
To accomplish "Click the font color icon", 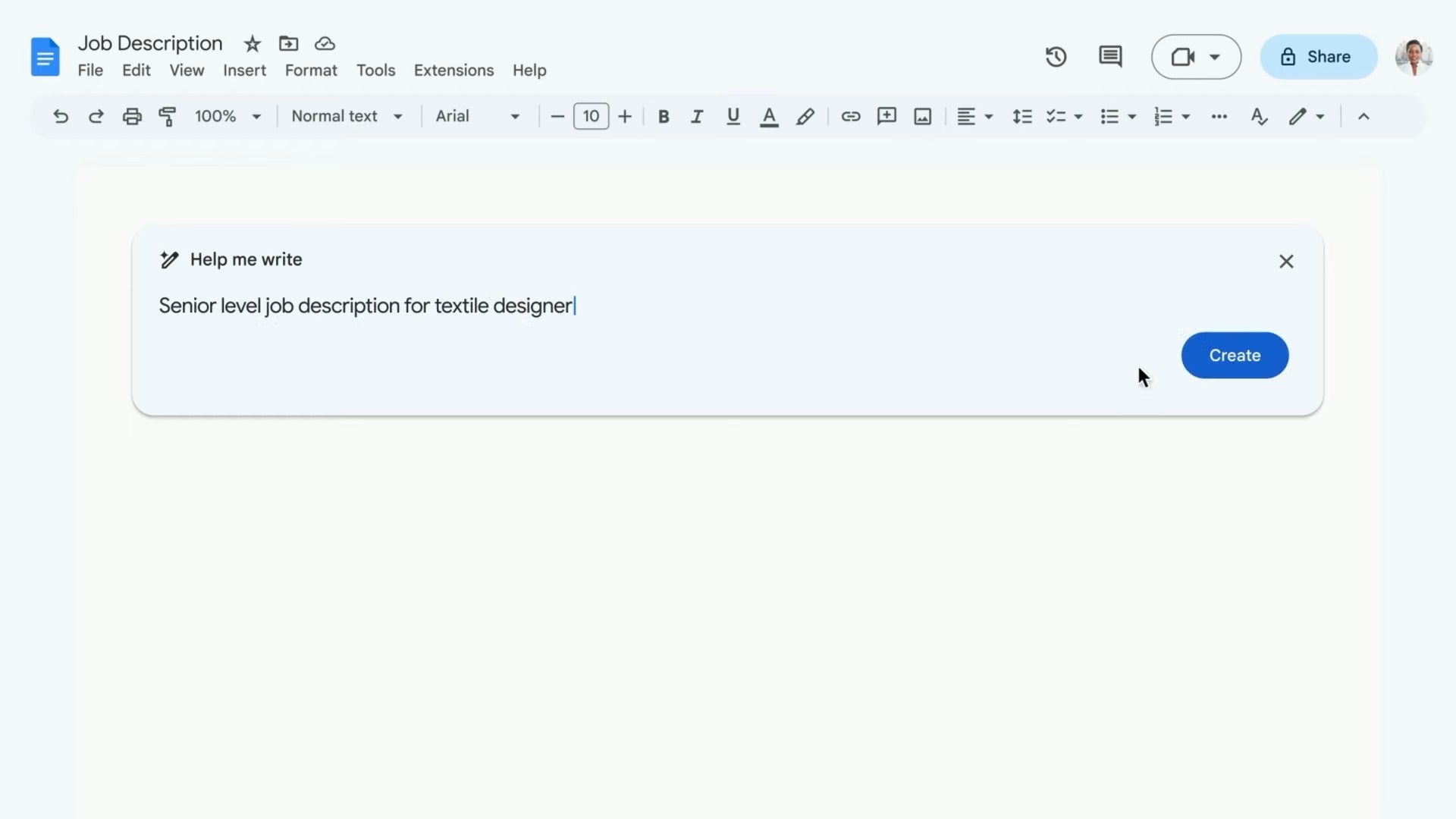I will (x=768, y=115).
